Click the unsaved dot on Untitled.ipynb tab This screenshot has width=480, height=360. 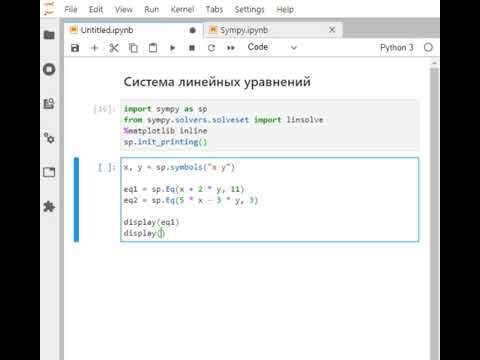pos(192,30)
